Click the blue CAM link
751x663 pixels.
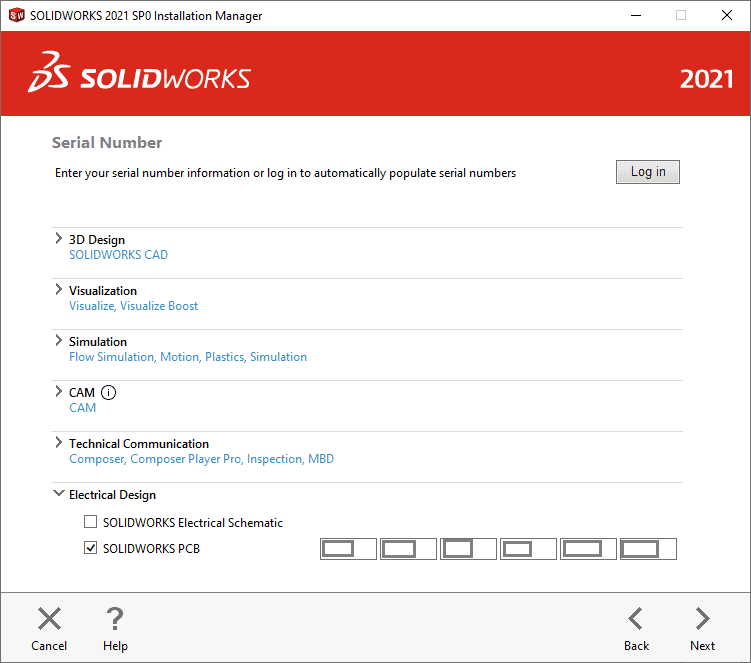click(82, 408)
